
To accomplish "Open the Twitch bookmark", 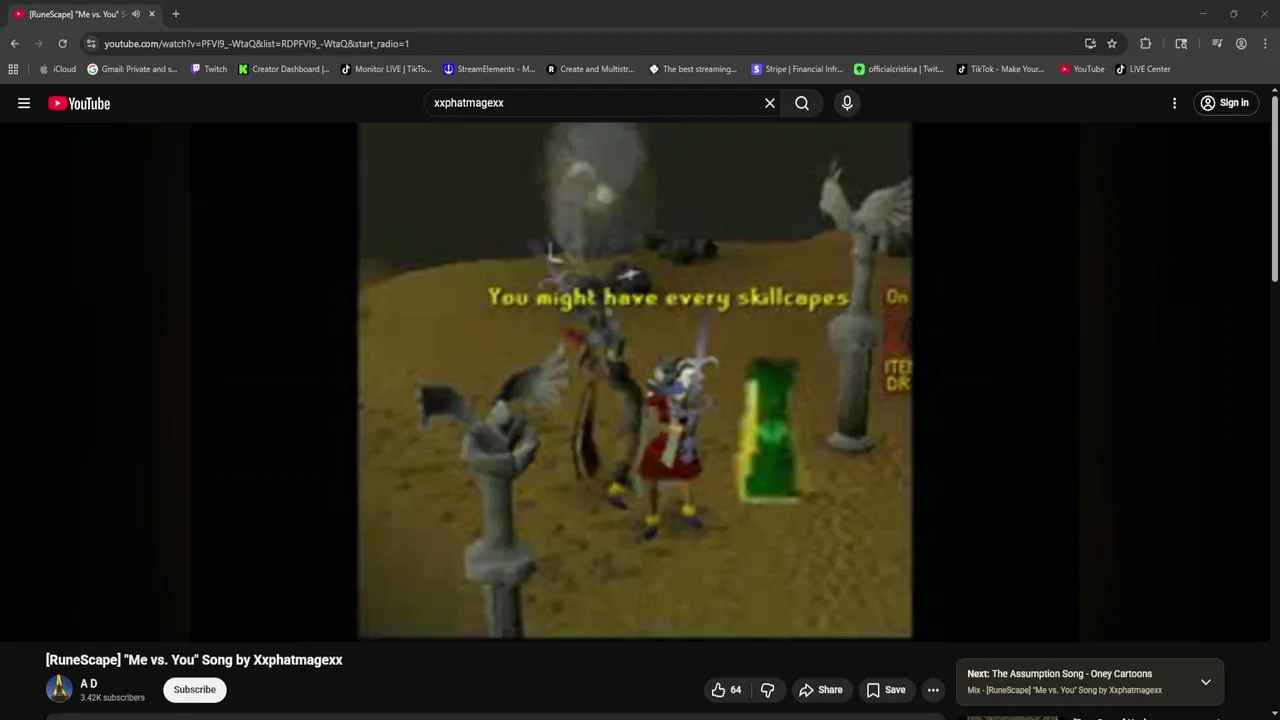I will (209, 69).
